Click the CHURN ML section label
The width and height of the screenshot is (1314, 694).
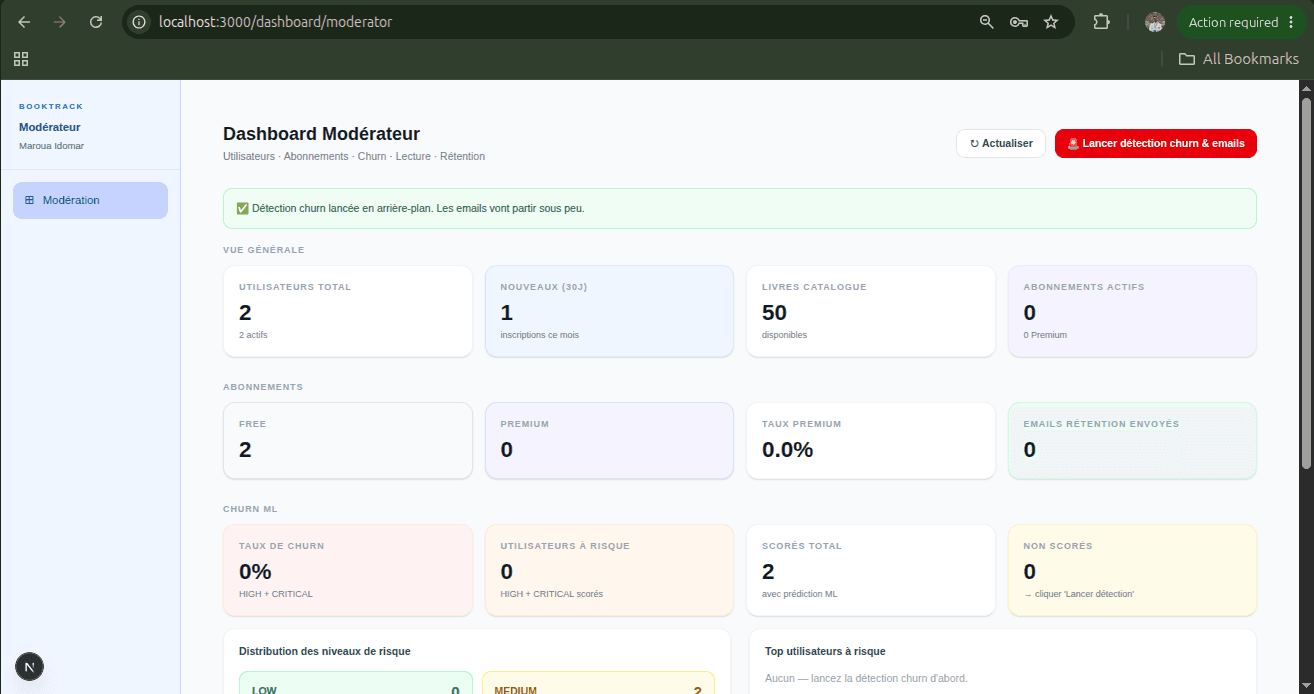(x=250, y=509)
